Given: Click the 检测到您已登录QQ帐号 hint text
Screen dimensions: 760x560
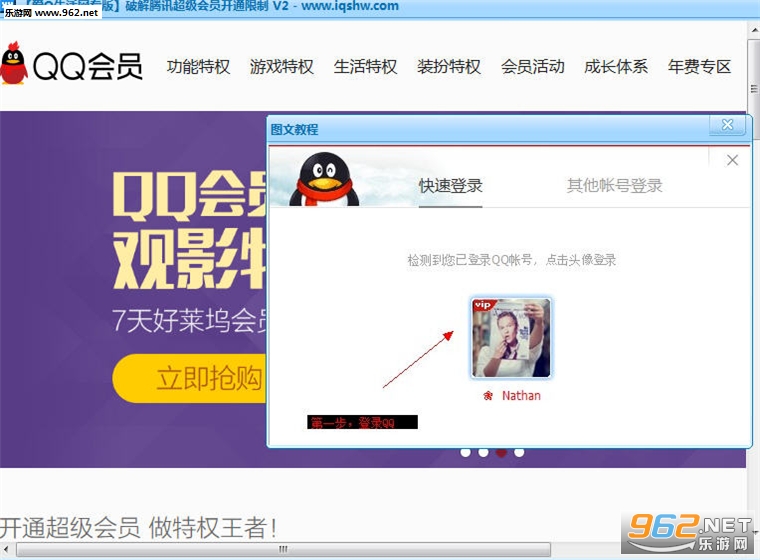Looking at the screenshot, I should click(x=511, y=260).
